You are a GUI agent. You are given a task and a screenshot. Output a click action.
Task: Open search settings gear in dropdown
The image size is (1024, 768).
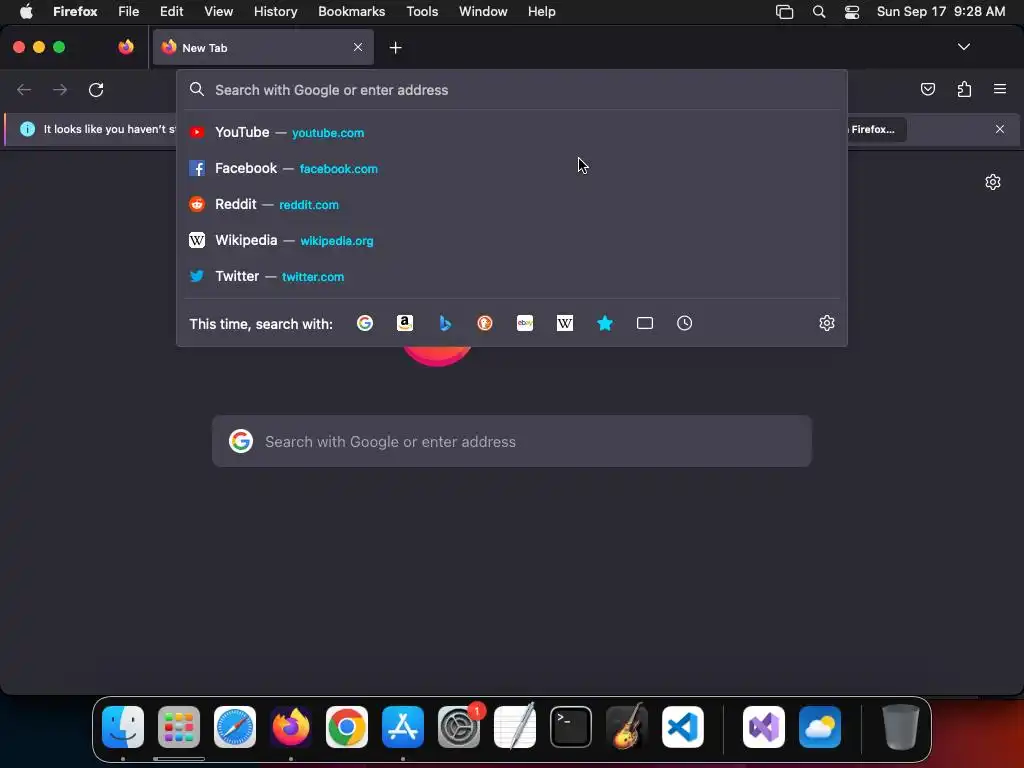(827, 323)
